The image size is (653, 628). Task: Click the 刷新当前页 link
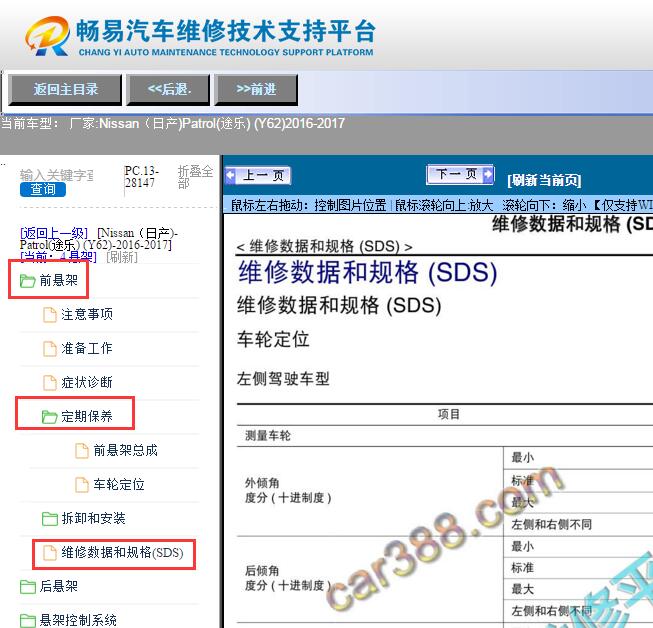coord(544,180)
